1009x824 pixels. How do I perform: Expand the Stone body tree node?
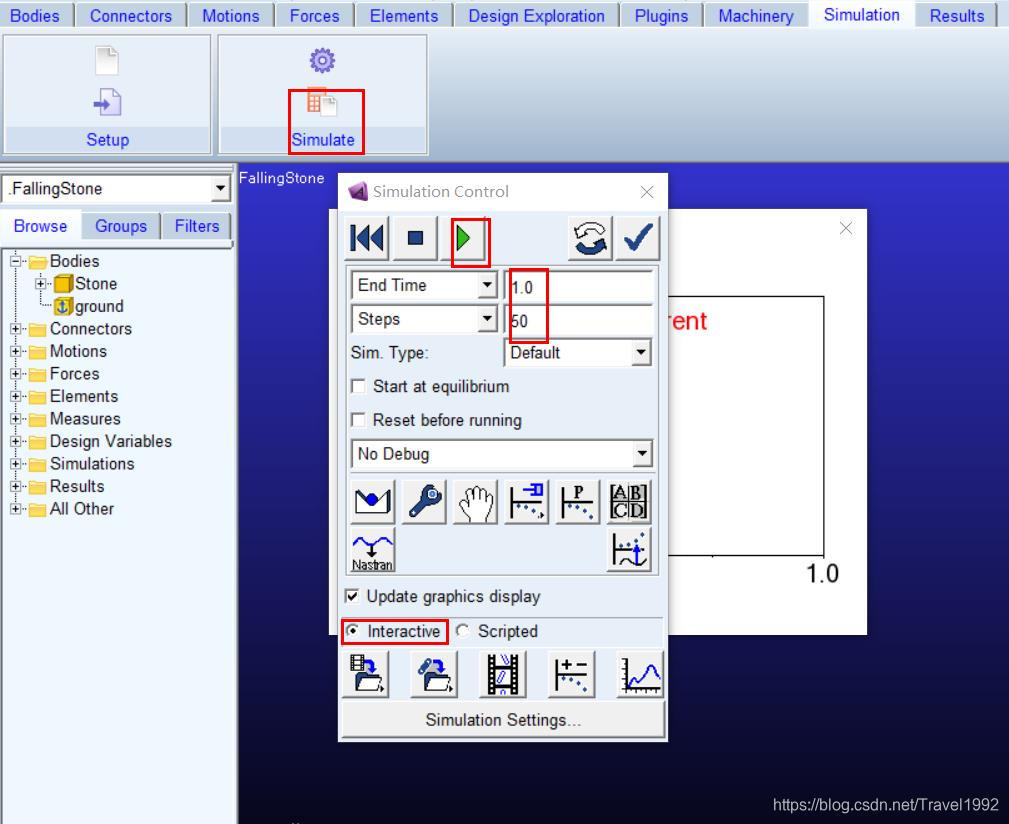coord(42,284)
